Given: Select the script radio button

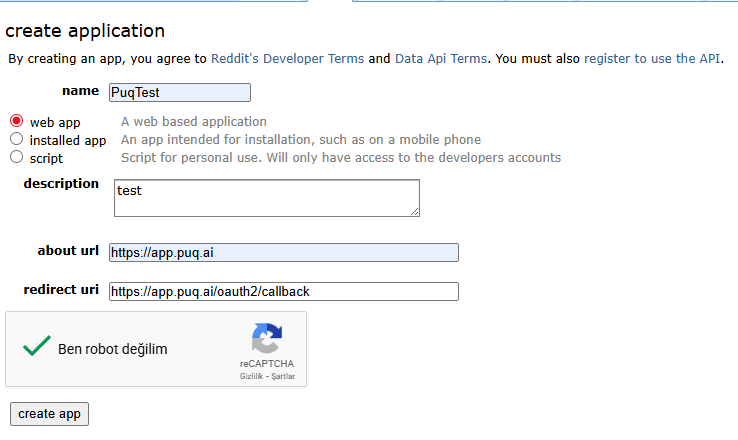Looking at the screenshot, I should click(x=17, y=157).
